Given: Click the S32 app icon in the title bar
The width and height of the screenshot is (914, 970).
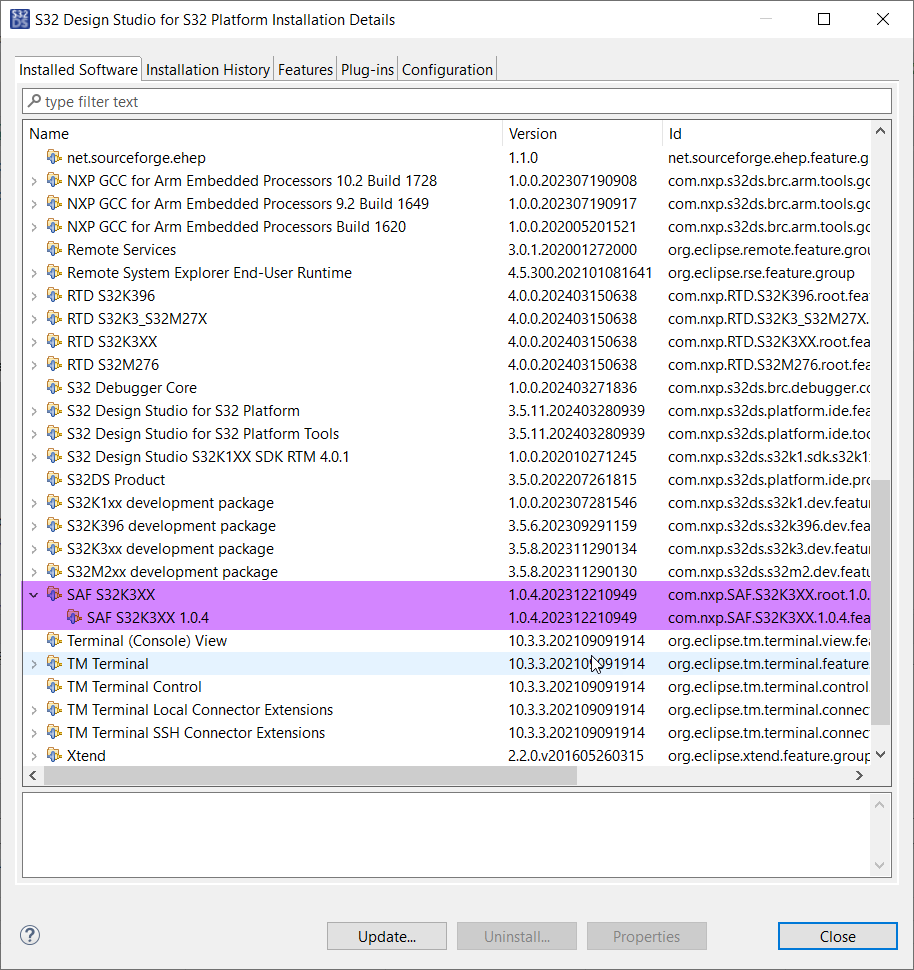Looking at the screenshot, I should coord(19,19).
